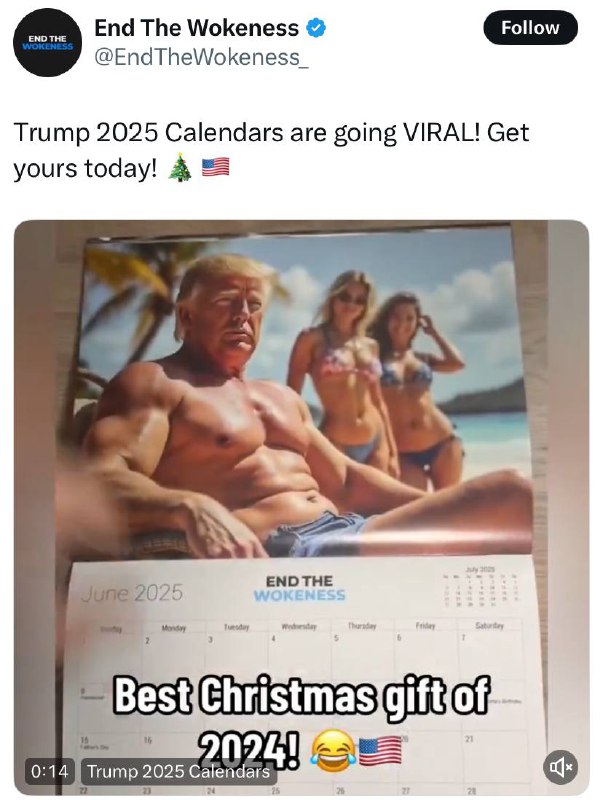
Task: Open the @EndTheWokeness_ handle link
Action: pos(202,57)
